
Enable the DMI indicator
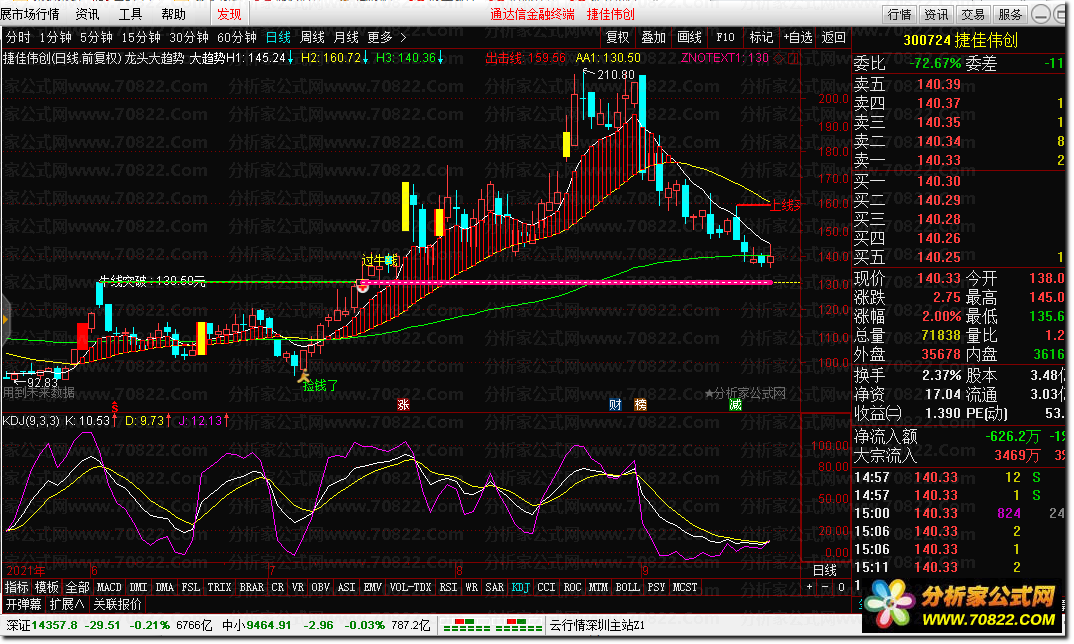(x=138, y=587)
